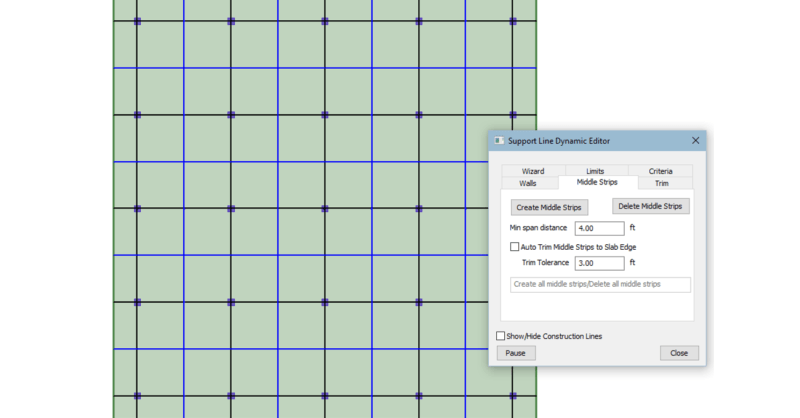Focus the Trim Tolerance input field
The image size is (800, 418).
[600, 263]
